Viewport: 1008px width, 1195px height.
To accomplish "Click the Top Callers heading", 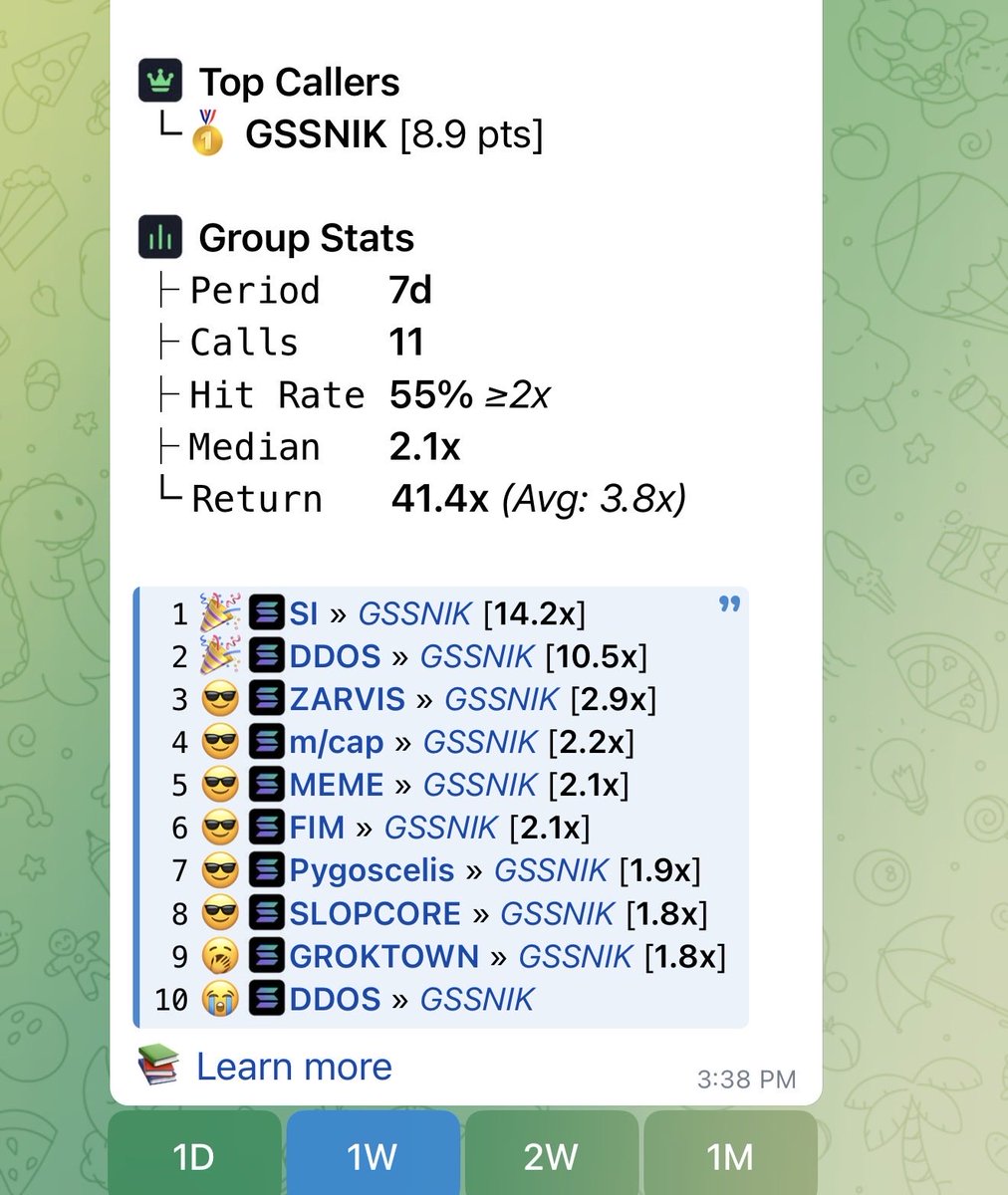I will tap(299, 82).
